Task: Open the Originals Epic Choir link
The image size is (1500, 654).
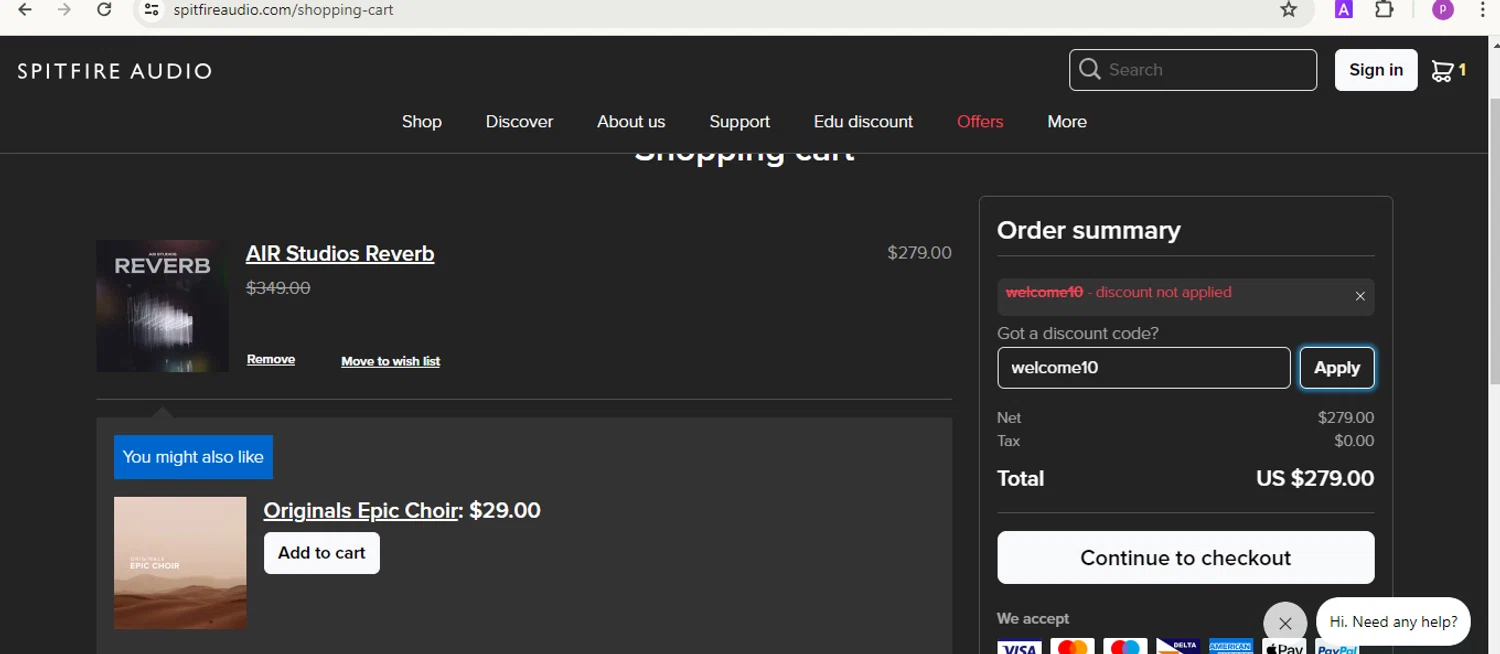Action: 360,510
